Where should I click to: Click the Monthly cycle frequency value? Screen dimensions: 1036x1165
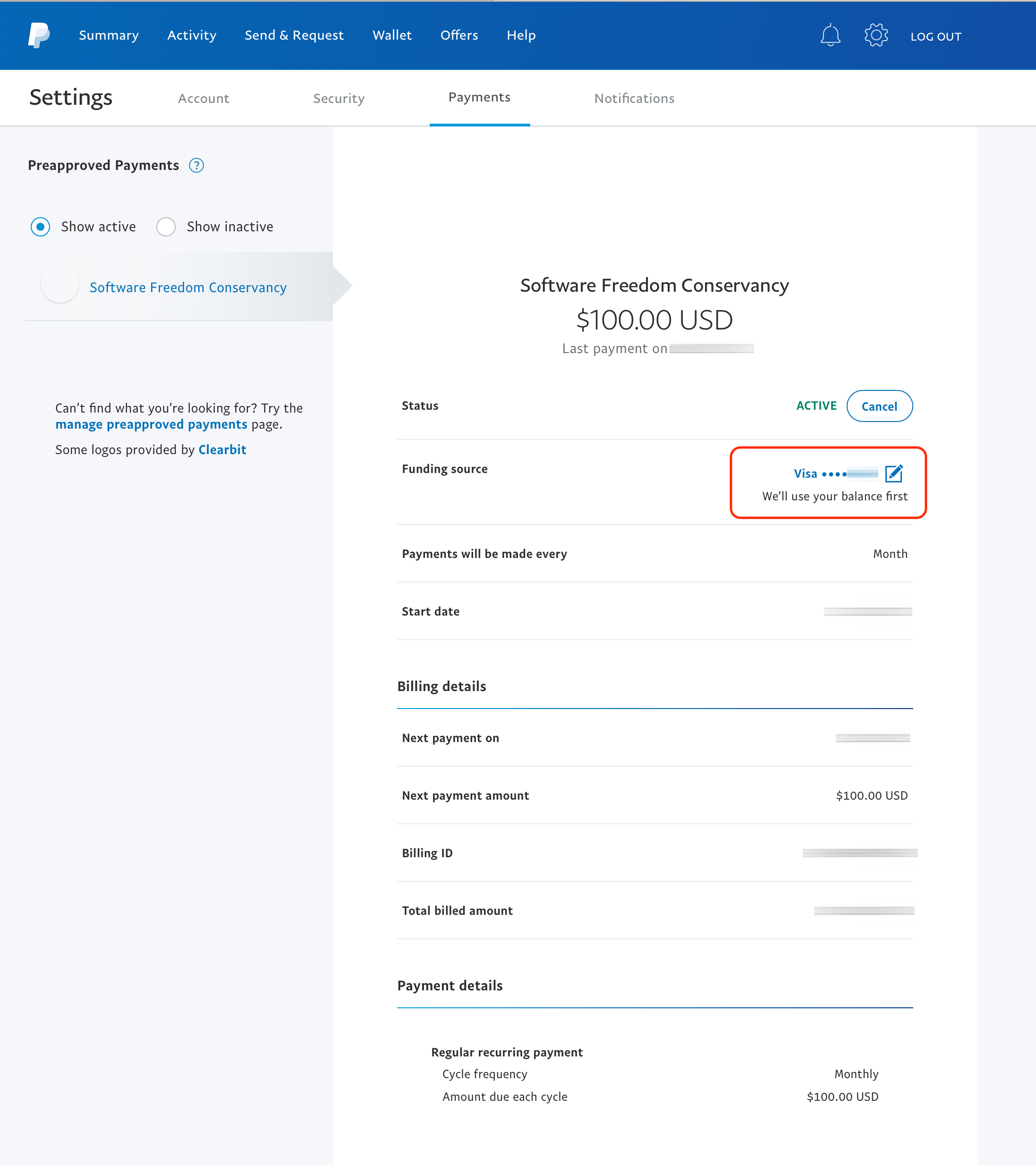coord(857,1074)
